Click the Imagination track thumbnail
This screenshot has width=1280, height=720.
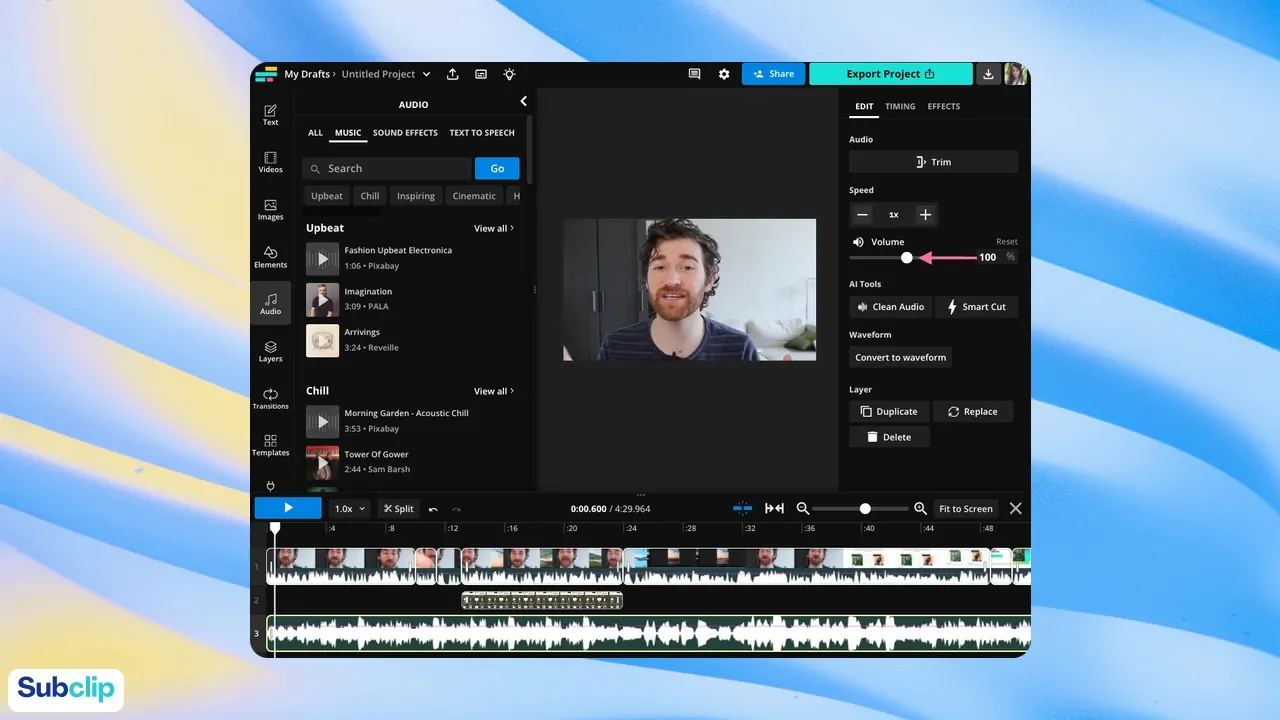pyautogui.click(x=322, y=300)
